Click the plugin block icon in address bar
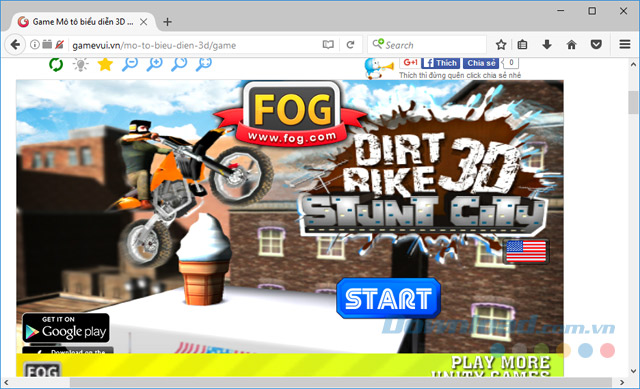The width and height of the screenshot is (640, 389). point(47,44)
